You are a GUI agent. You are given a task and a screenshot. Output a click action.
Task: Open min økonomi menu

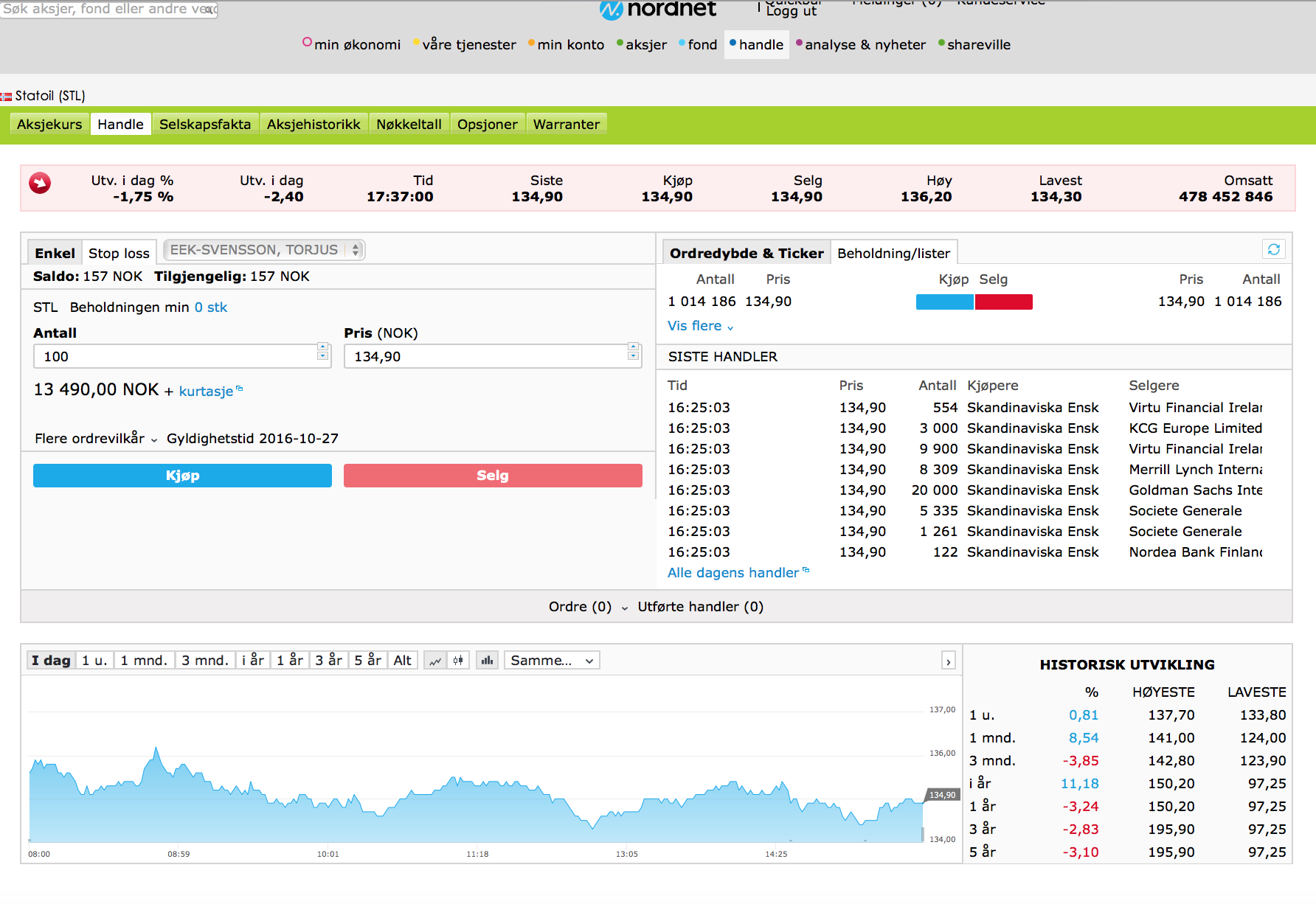click(351, 44)
